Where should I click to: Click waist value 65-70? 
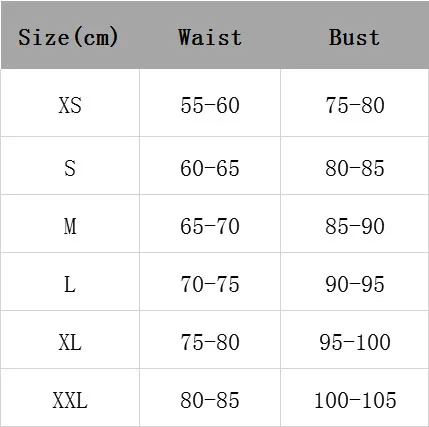pos(210,226)
